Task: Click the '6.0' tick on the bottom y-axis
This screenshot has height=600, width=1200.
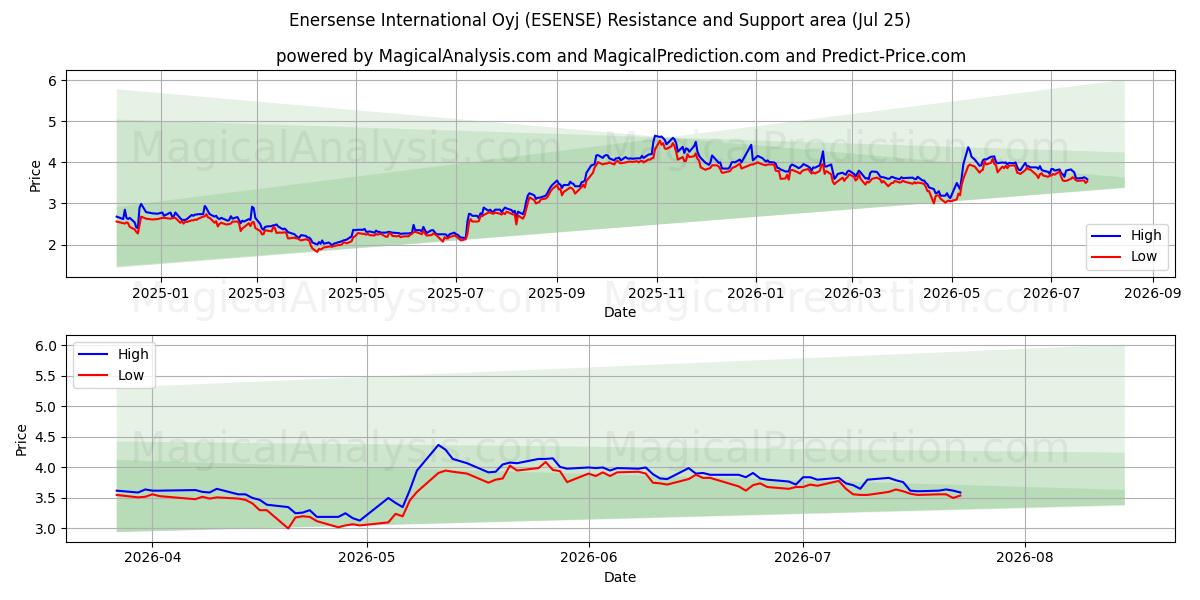Action: coord(48,346)
